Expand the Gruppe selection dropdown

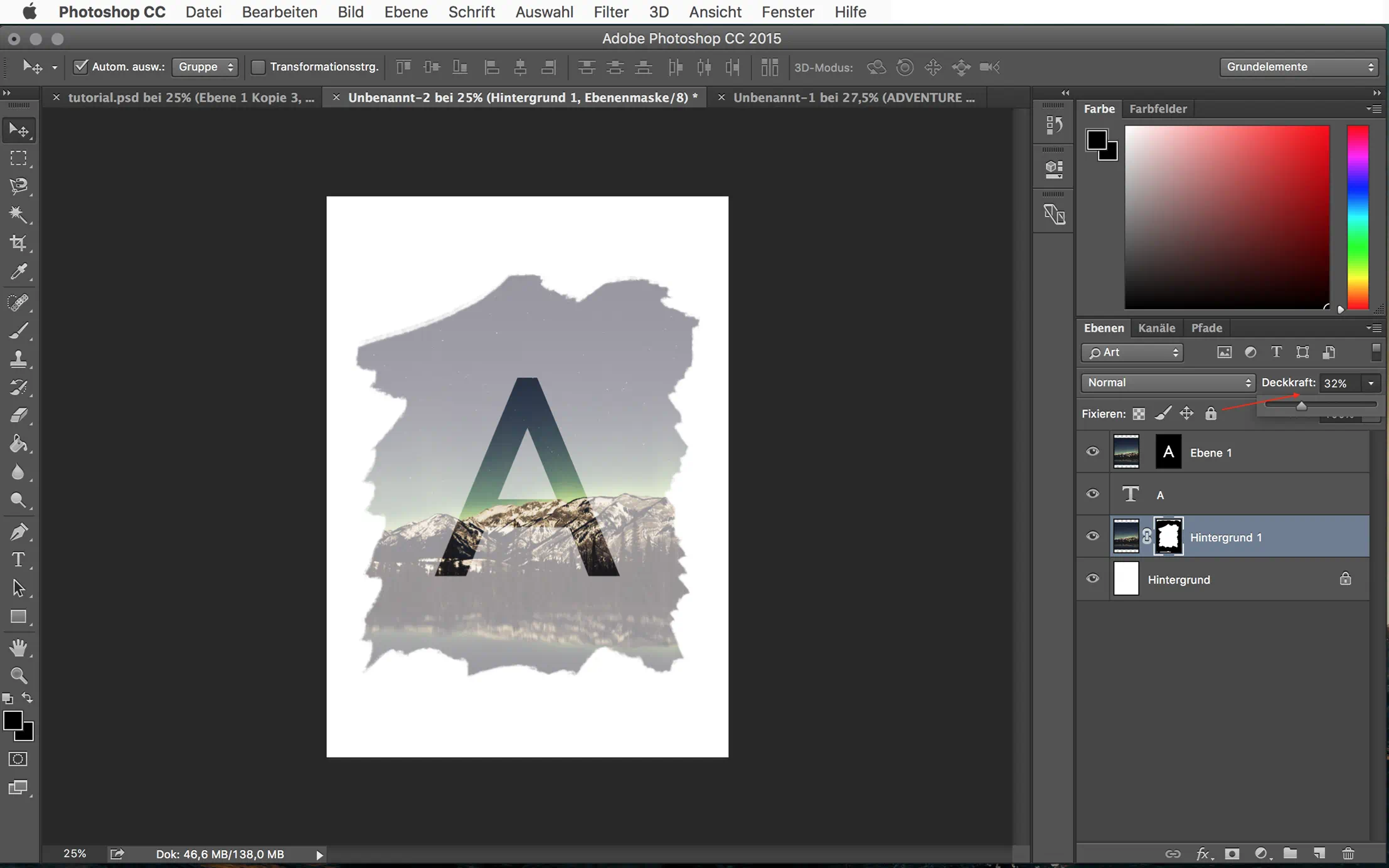point(205,66)
